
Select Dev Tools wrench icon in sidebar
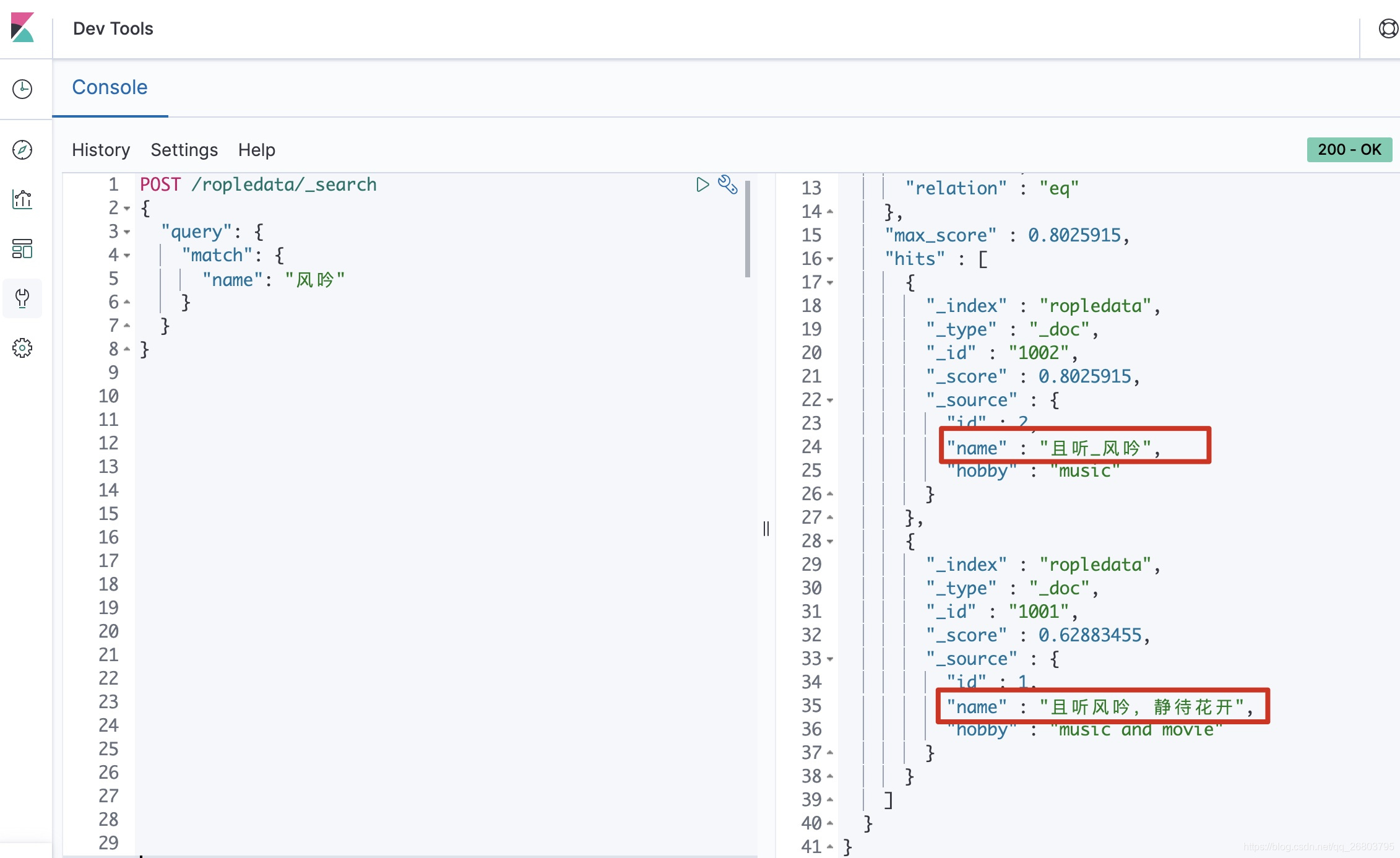pos(22,298)
